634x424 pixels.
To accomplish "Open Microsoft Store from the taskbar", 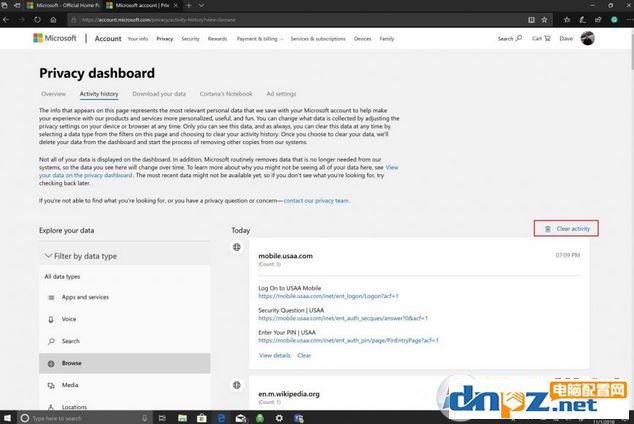I will click(201, 418).
